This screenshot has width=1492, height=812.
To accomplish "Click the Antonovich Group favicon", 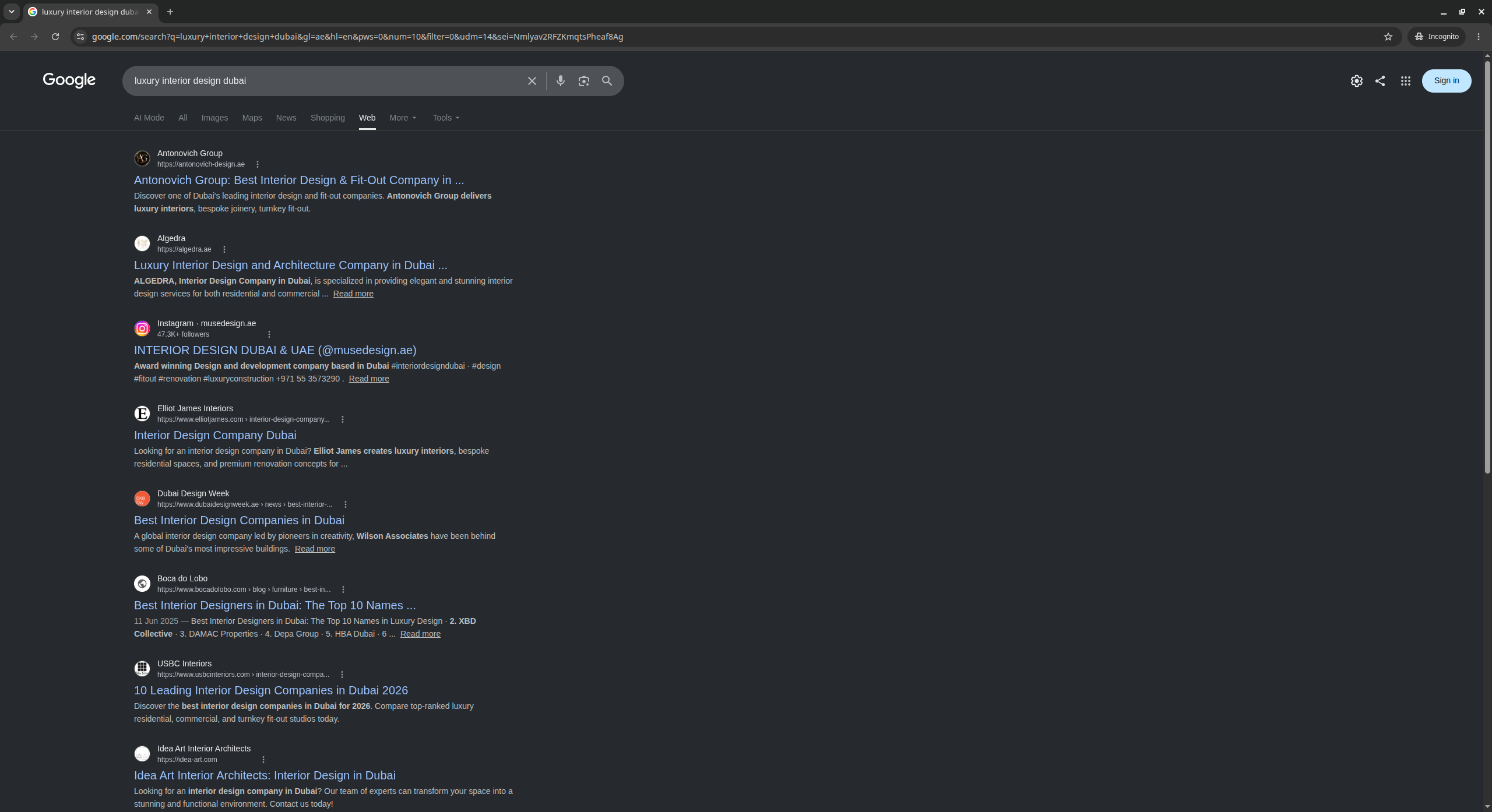I will coord(142,158).
